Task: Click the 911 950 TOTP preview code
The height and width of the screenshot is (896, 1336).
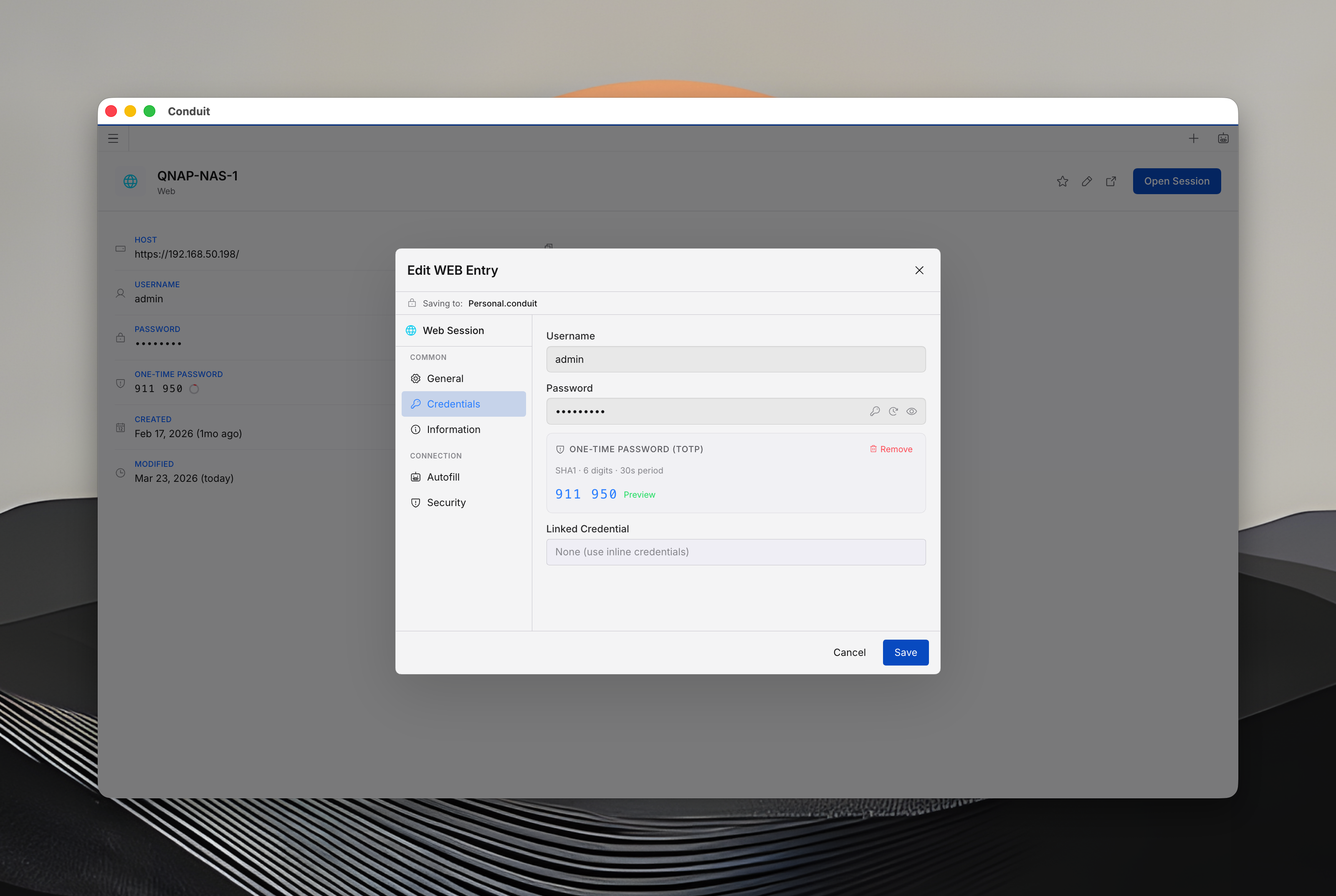Action: pyautogui.click(x=586, y=494)
